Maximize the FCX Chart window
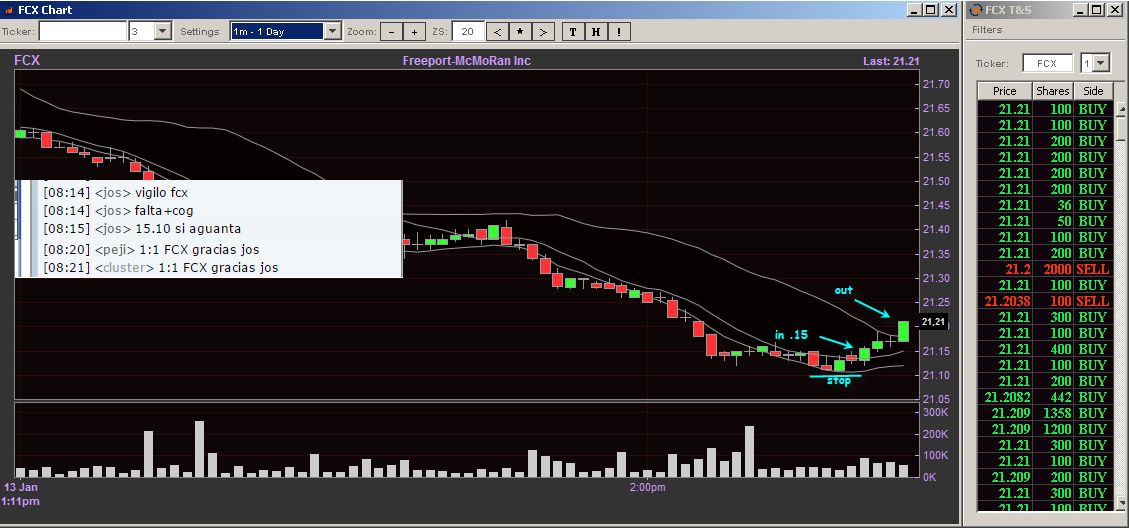This screenshot has width=1129, height=528. pyautogui.click(x=931, y=10)
